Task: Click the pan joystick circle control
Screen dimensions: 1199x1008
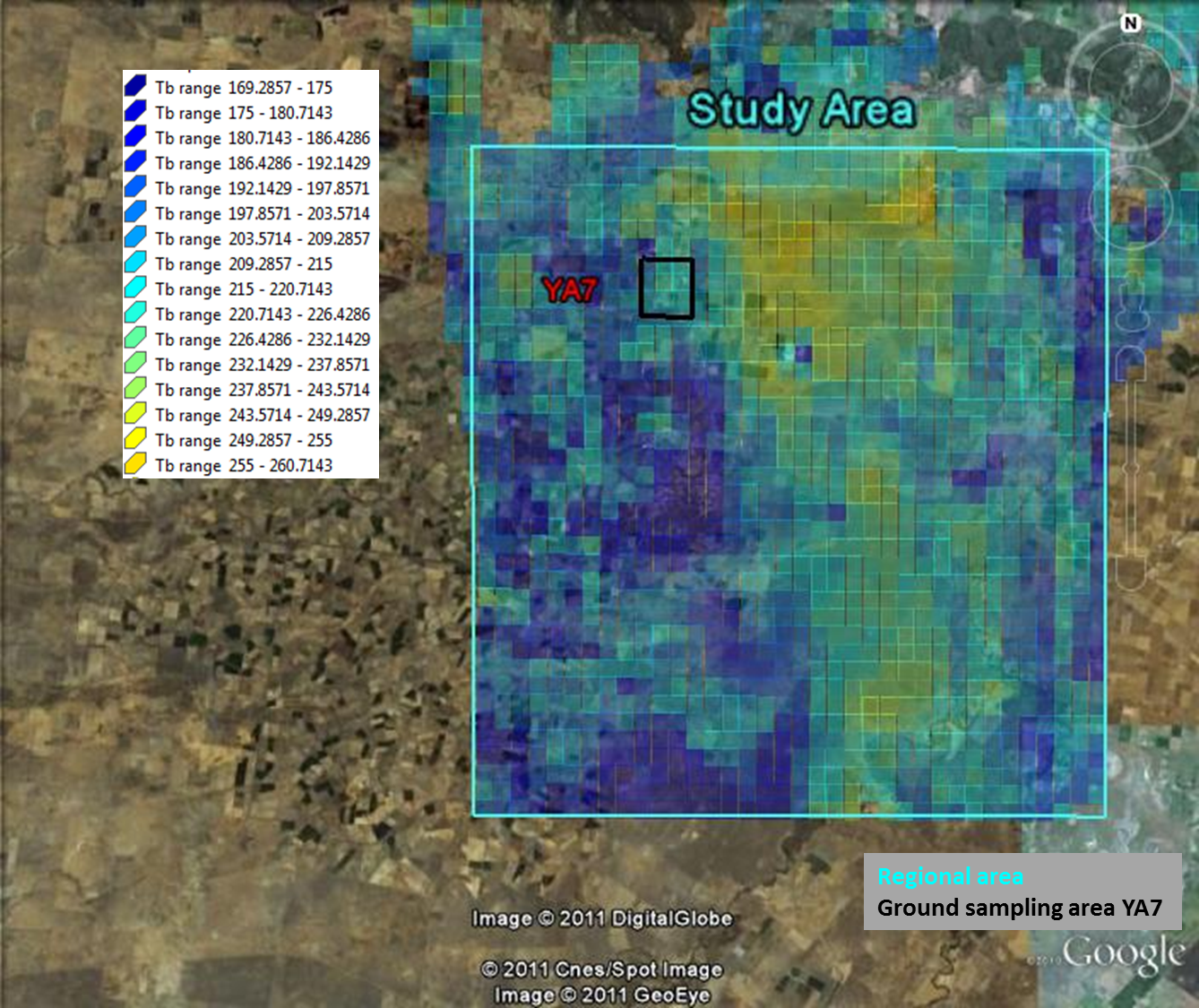Action: pos(1129,205)
